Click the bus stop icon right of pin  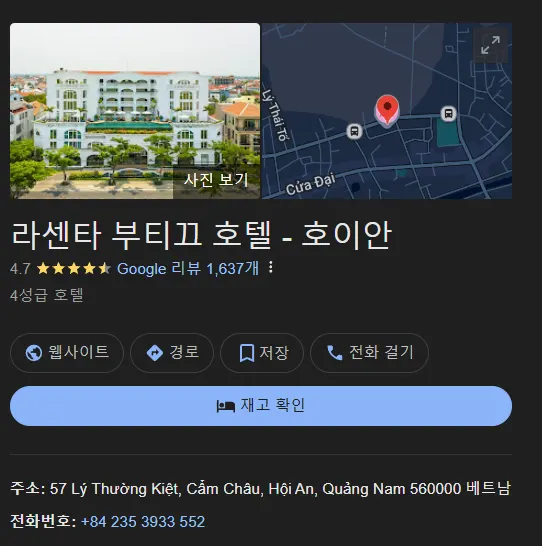click(448, 114)
